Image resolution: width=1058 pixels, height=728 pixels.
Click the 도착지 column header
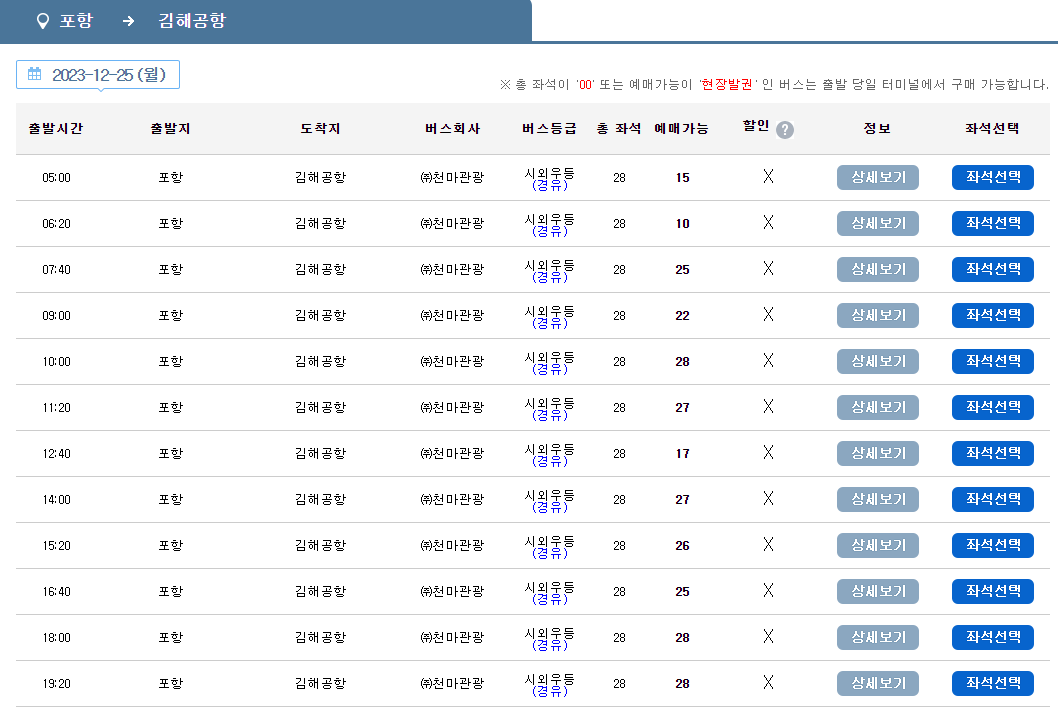320,128
